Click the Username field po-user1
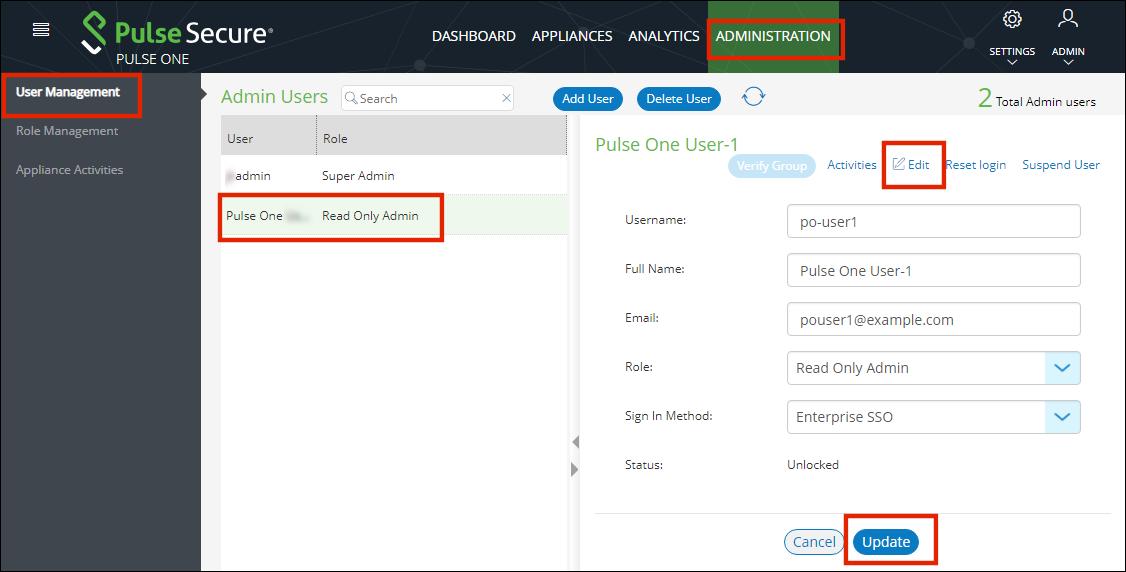Viewport: 1126px width, 572px height. click(934, 221)
